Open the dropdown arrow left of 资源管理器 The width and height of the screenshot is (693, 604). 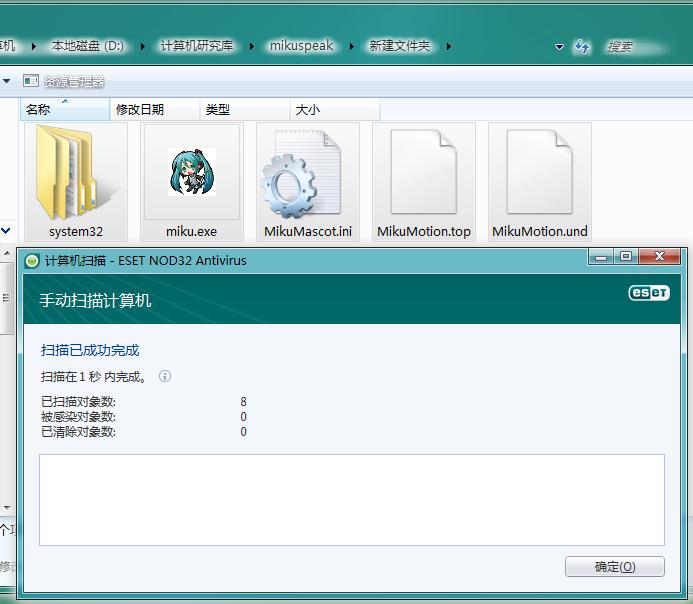pos(6,81)
